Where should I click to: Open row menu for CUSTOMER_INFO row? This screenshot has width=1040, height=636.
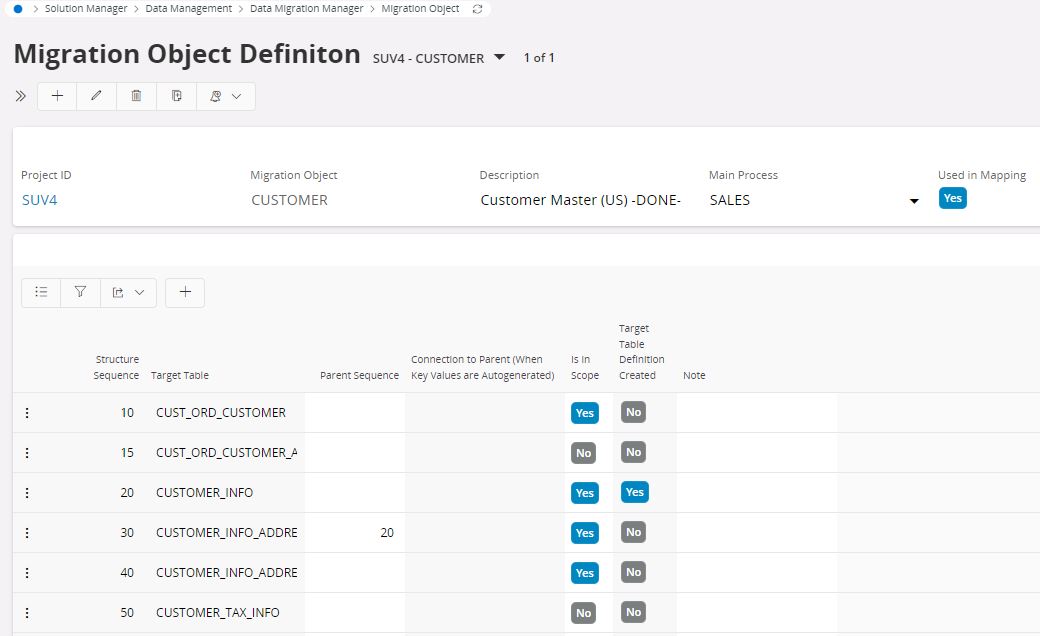[x=27, y=493]
